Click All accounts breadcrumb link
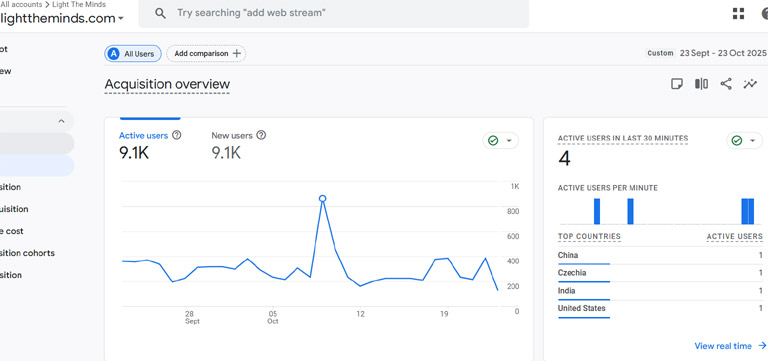768x361 pixels. 21,4
